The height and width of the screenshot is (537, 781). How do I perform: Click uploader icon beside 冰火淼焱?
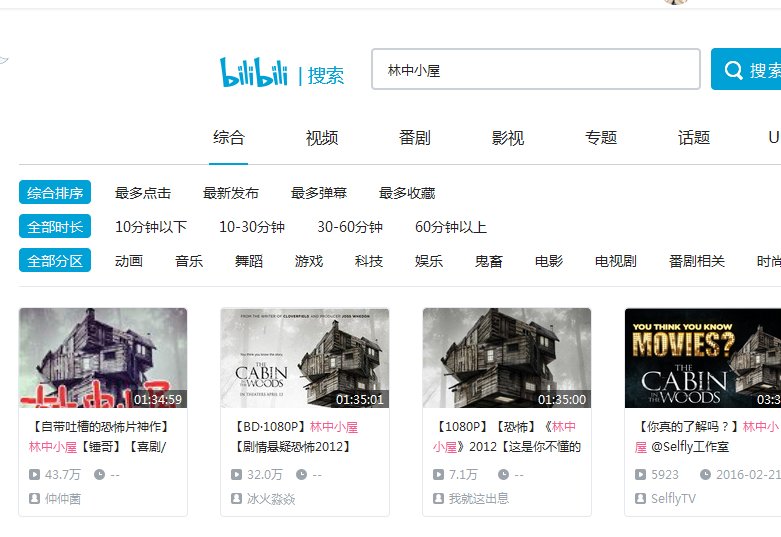point(237,498)
